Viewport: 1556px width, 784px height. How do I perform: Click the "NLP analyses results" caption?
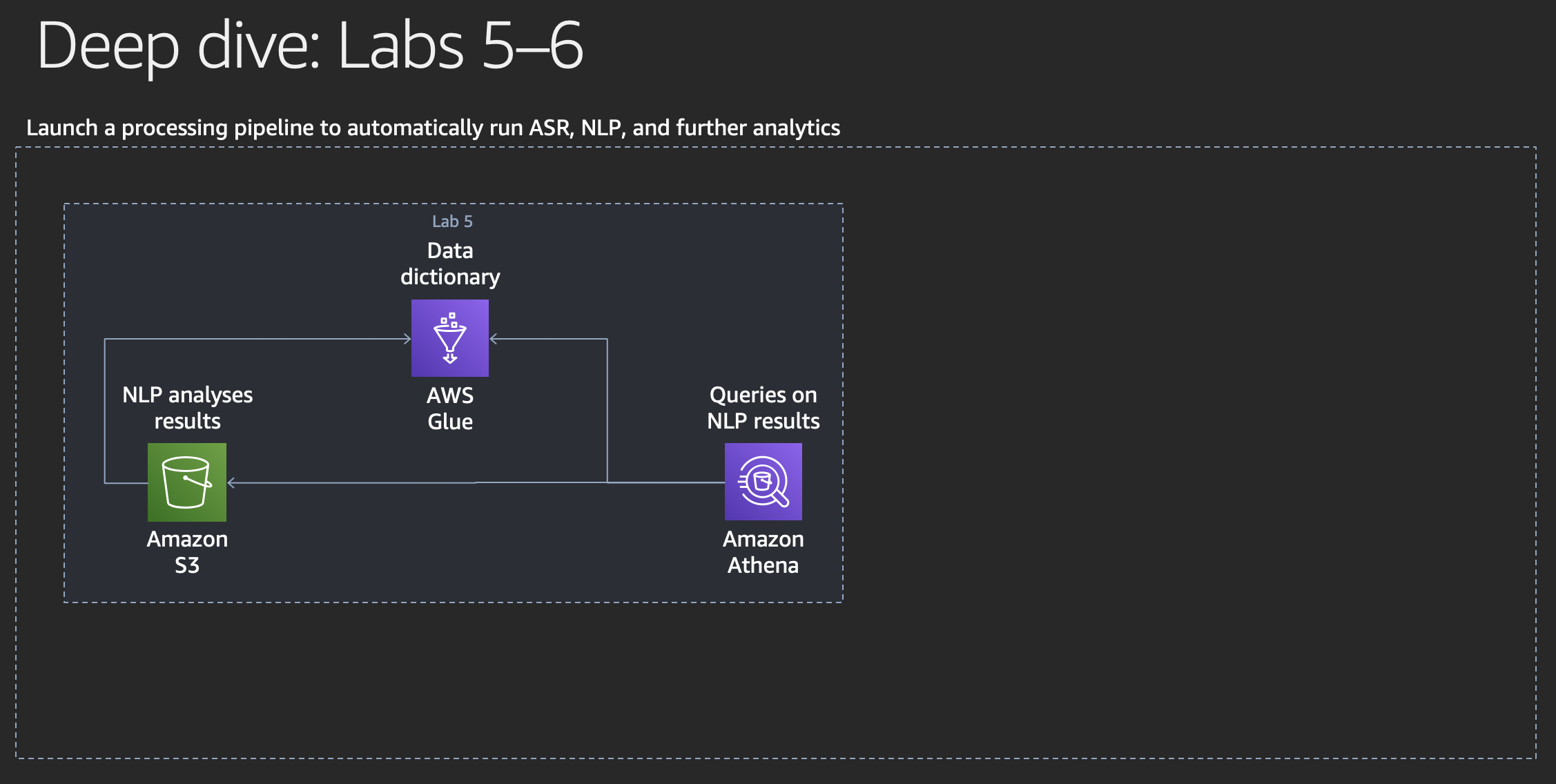click(188, 408)
